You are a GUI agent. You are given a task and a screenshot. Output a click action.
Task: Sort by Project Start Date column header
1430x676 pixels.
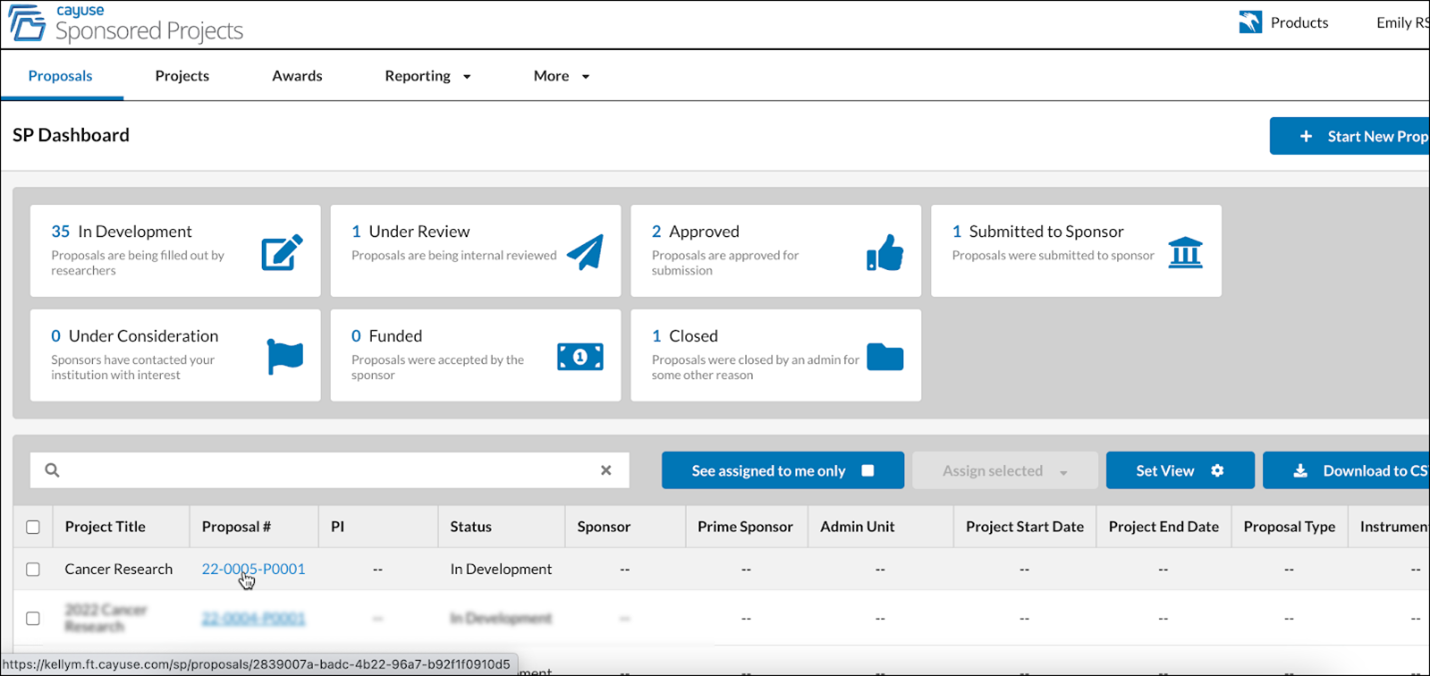1025,527
